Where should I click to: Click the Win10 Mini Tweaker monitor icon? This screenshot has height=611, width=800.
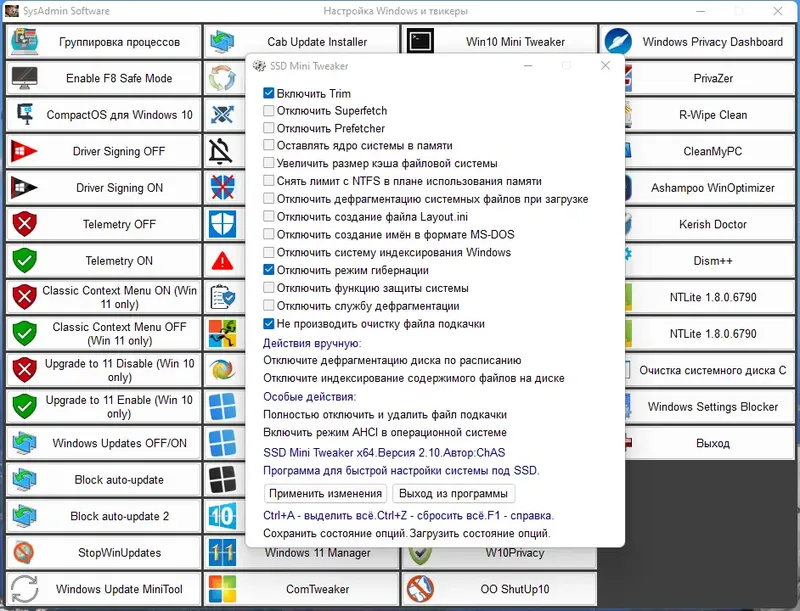coord(419,40)
